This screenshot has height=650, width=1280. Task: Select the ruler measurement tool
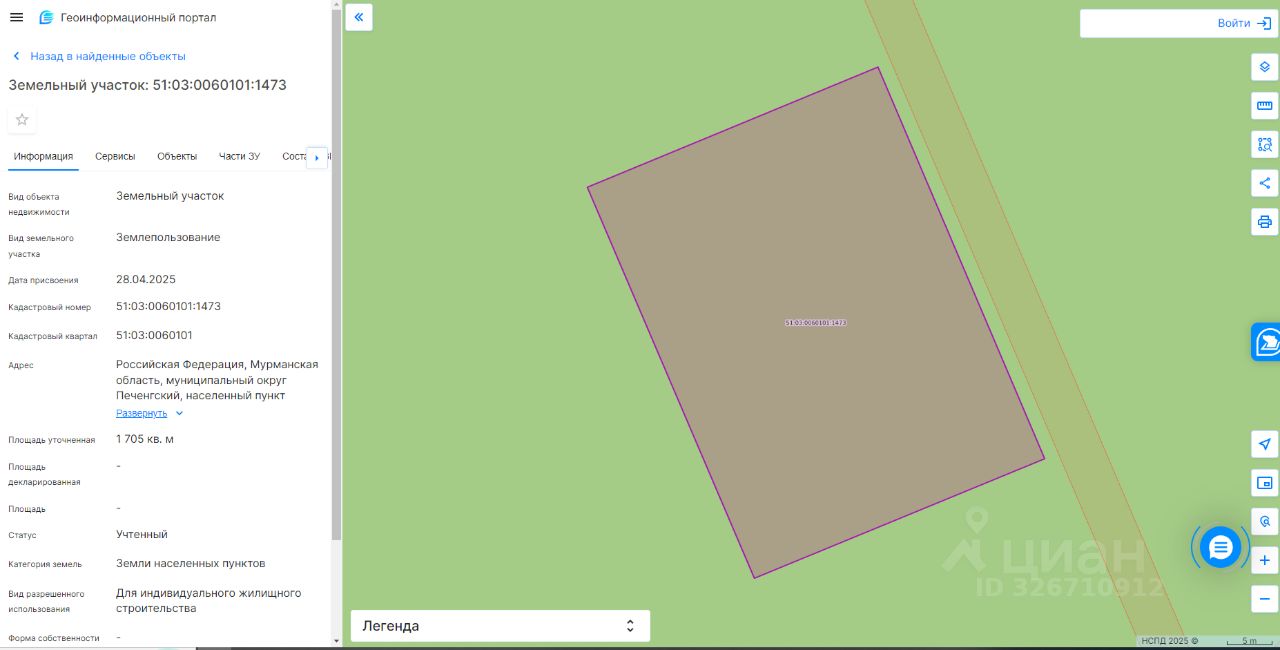(x=1264, y=106)
